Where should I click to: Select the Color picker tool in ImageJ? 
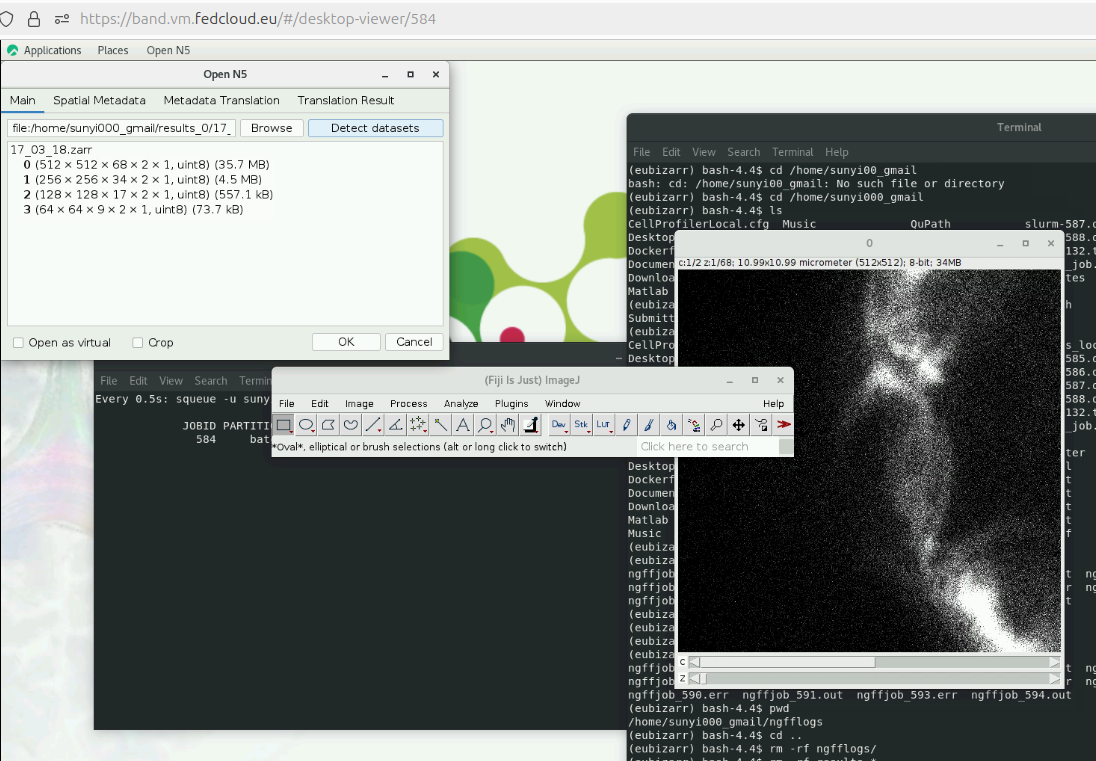tap(531, 425)
